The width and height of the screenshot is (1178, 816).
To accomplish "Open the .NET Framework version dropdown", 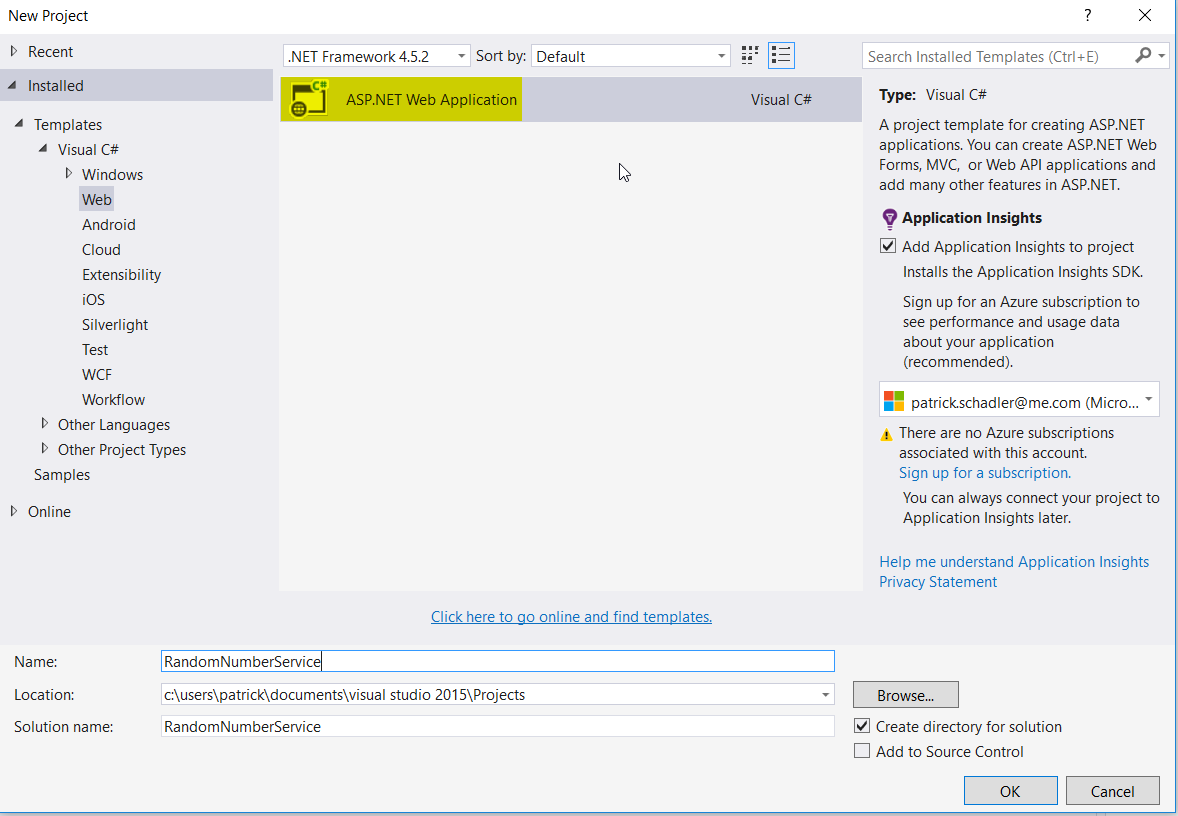I will [462, 56].
